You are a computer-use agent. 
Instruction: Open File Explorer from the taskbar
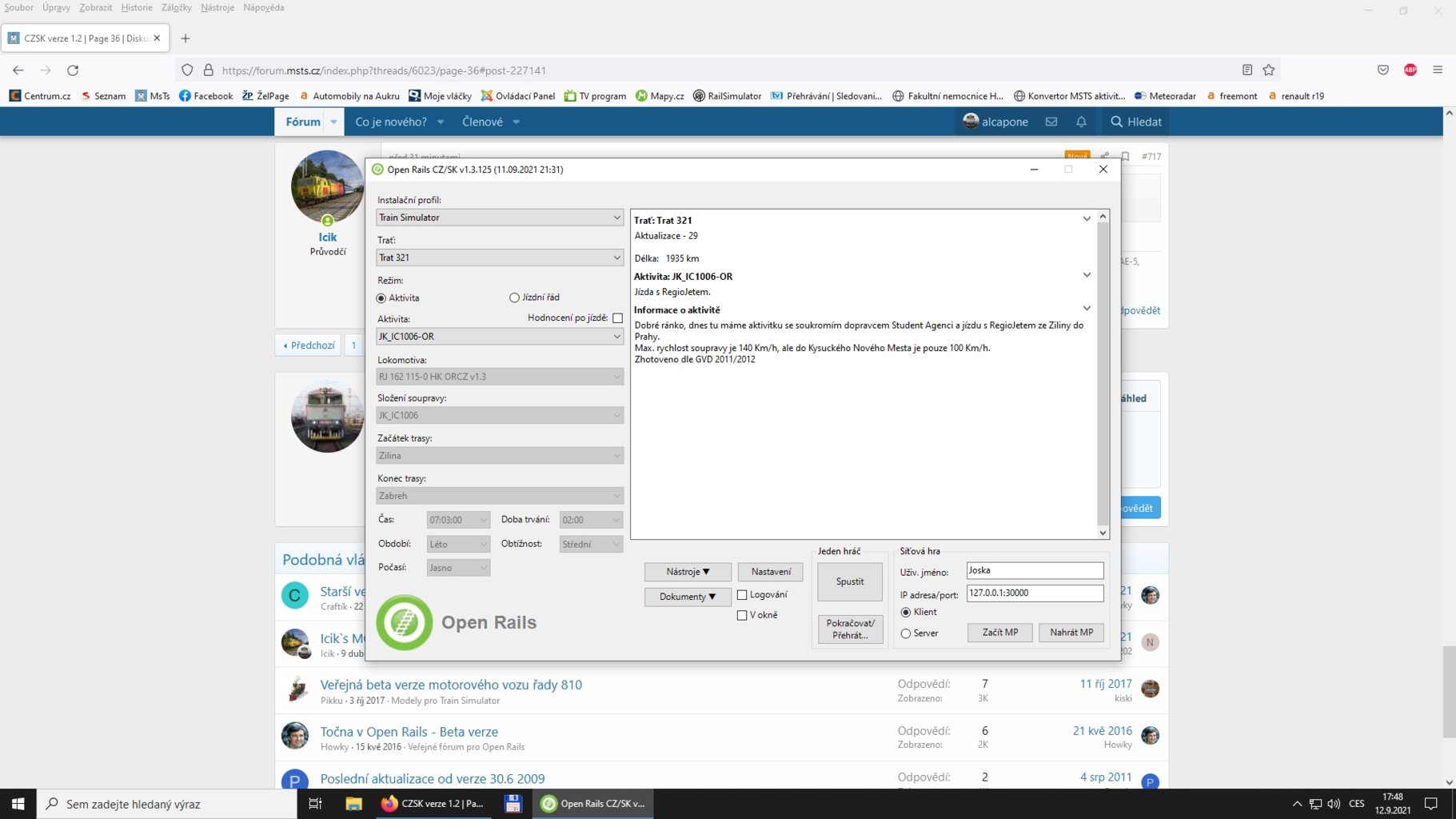click(353, 804)
